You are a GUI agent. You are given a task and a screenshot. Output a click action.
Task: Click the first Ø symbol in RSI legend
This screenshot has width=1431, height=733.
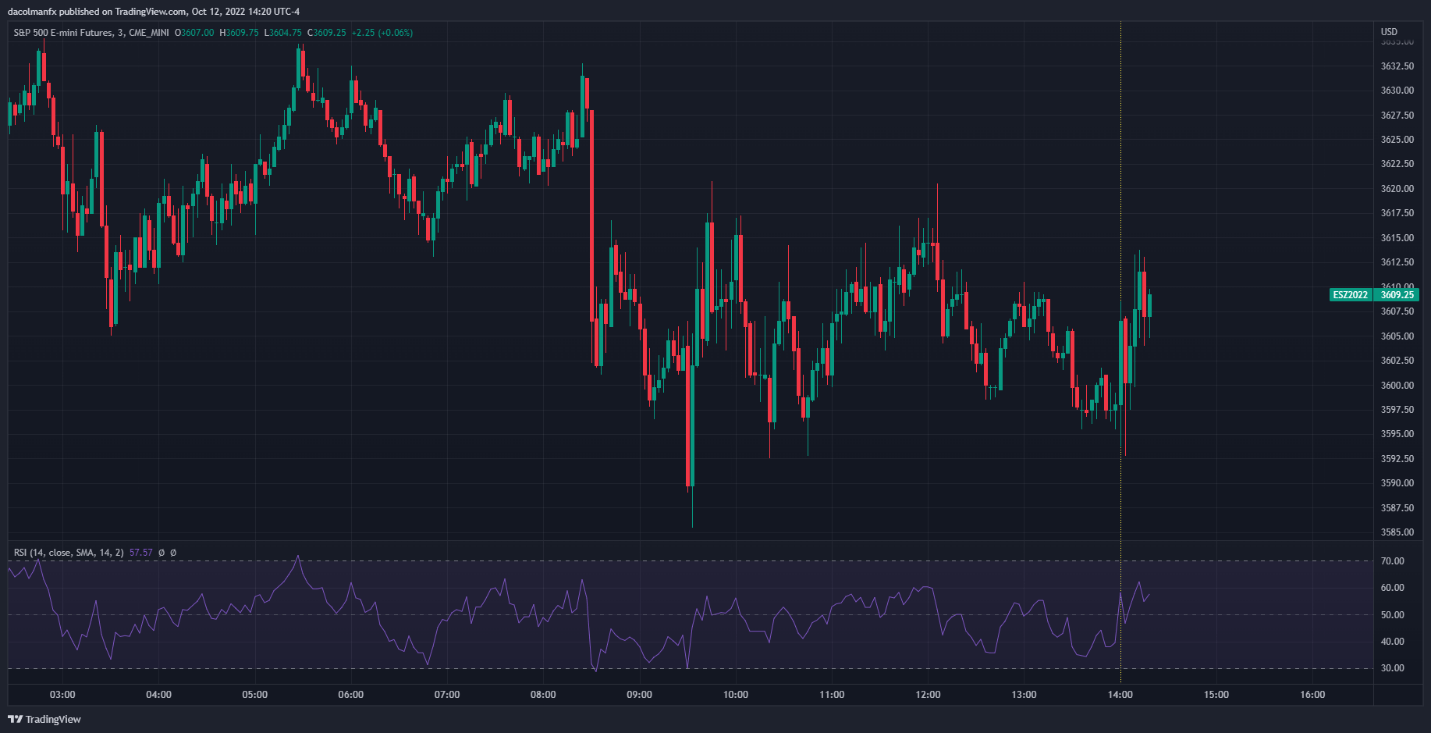tap(162, 552)
